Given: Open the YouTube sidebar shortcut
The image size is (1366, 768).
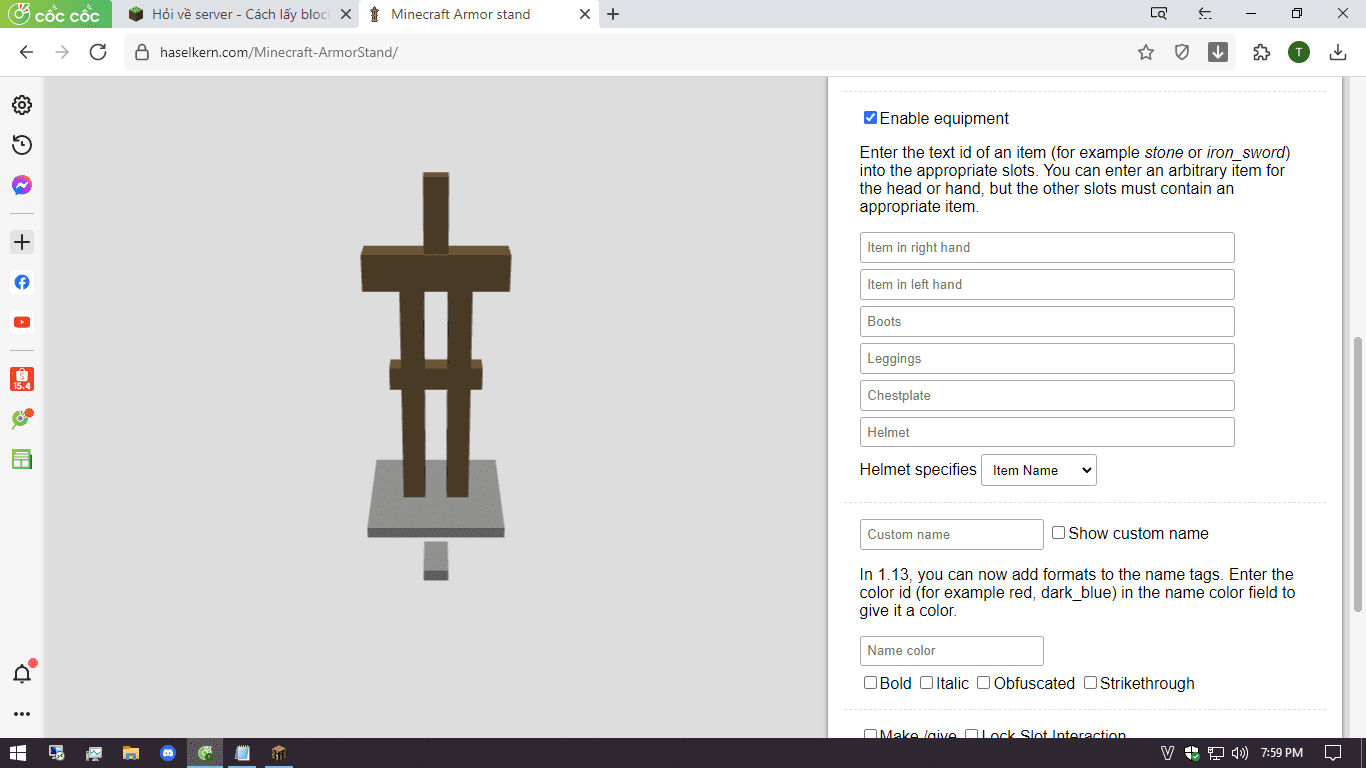Looking at the screenshot, I should pyautogui.click(x=22, y=322).
